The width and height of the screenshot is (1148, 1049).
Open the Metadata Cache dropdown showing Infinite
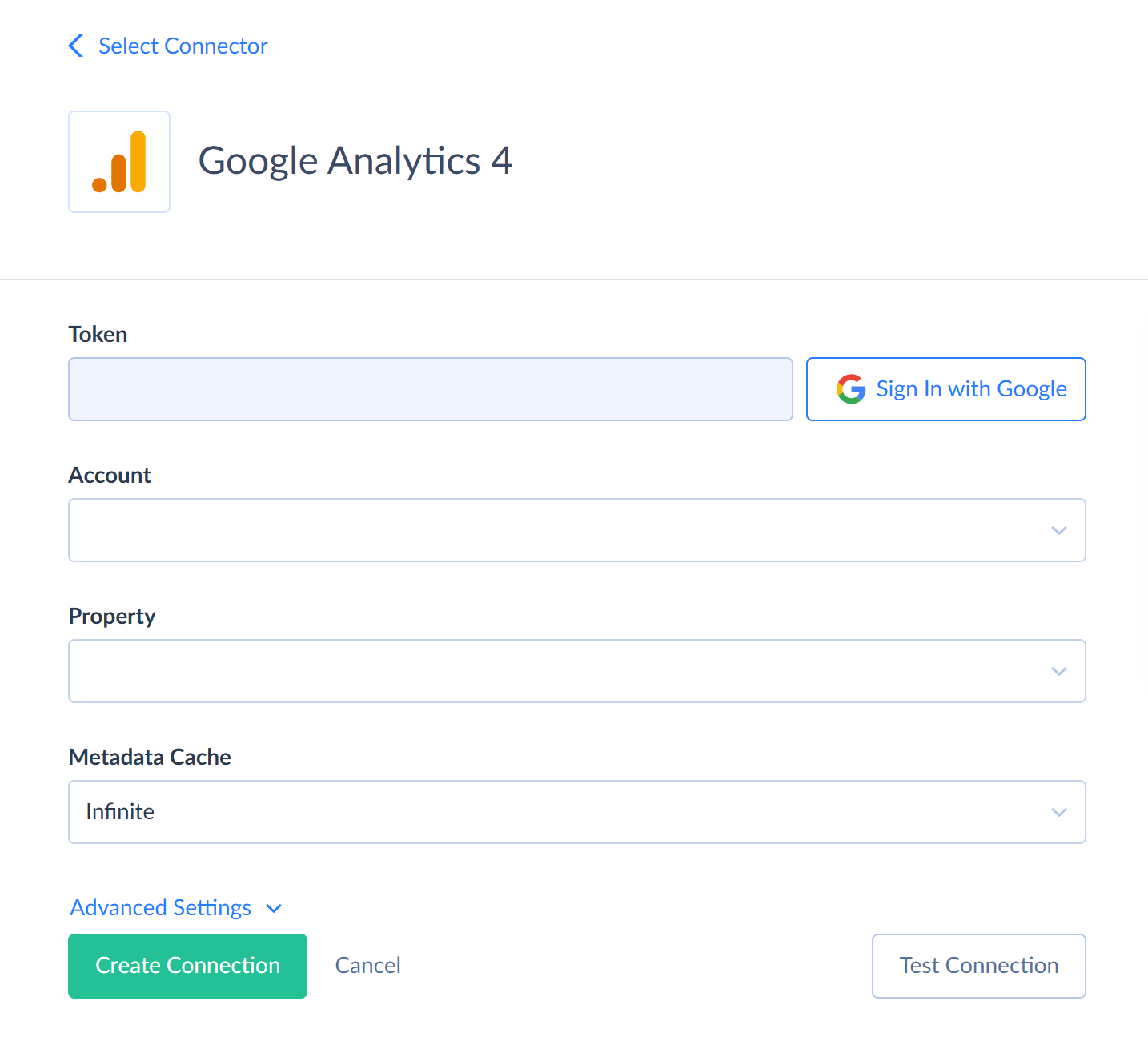[577, 812]
